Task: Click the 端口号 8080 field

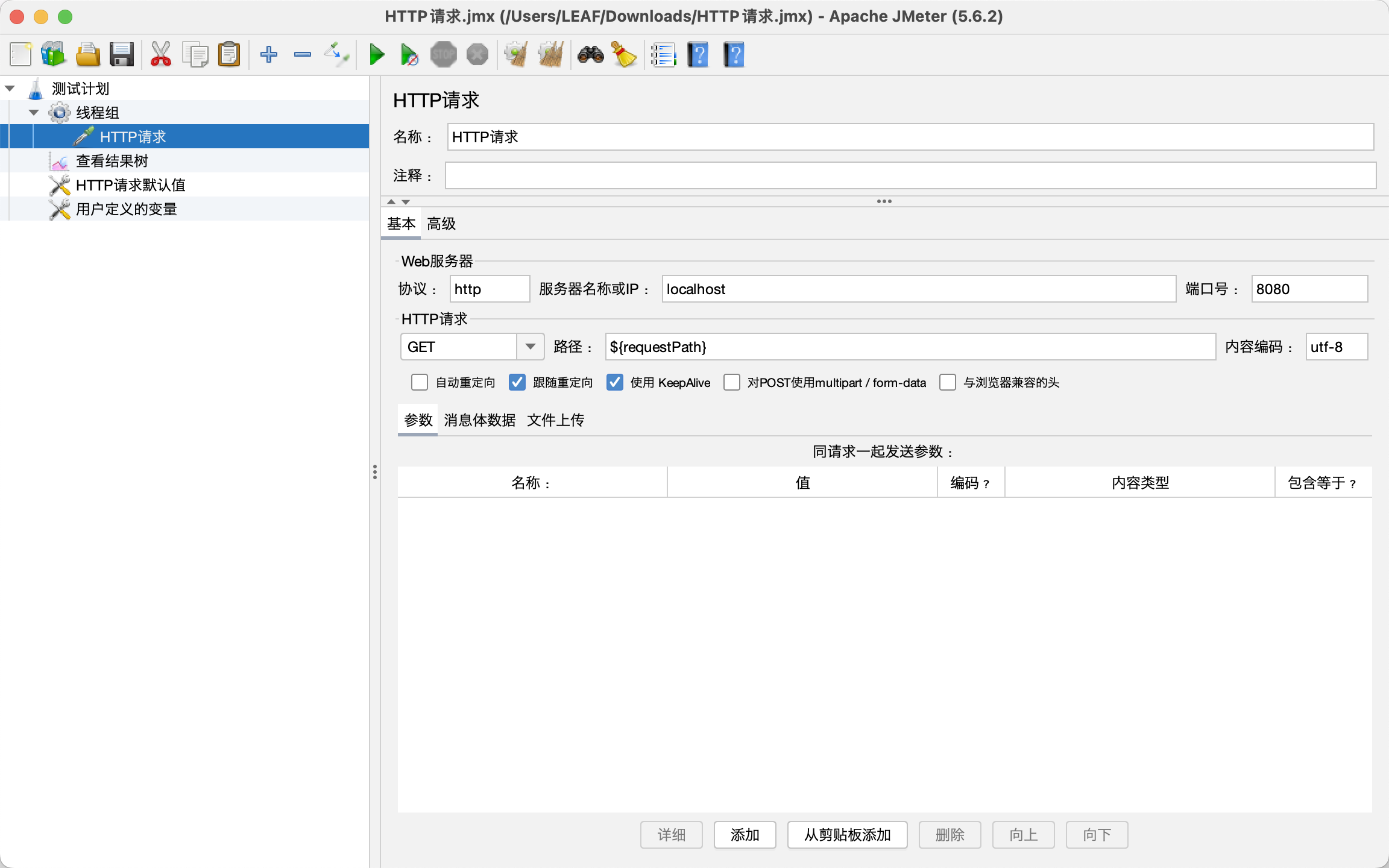Action: [x=1309, y=289]
